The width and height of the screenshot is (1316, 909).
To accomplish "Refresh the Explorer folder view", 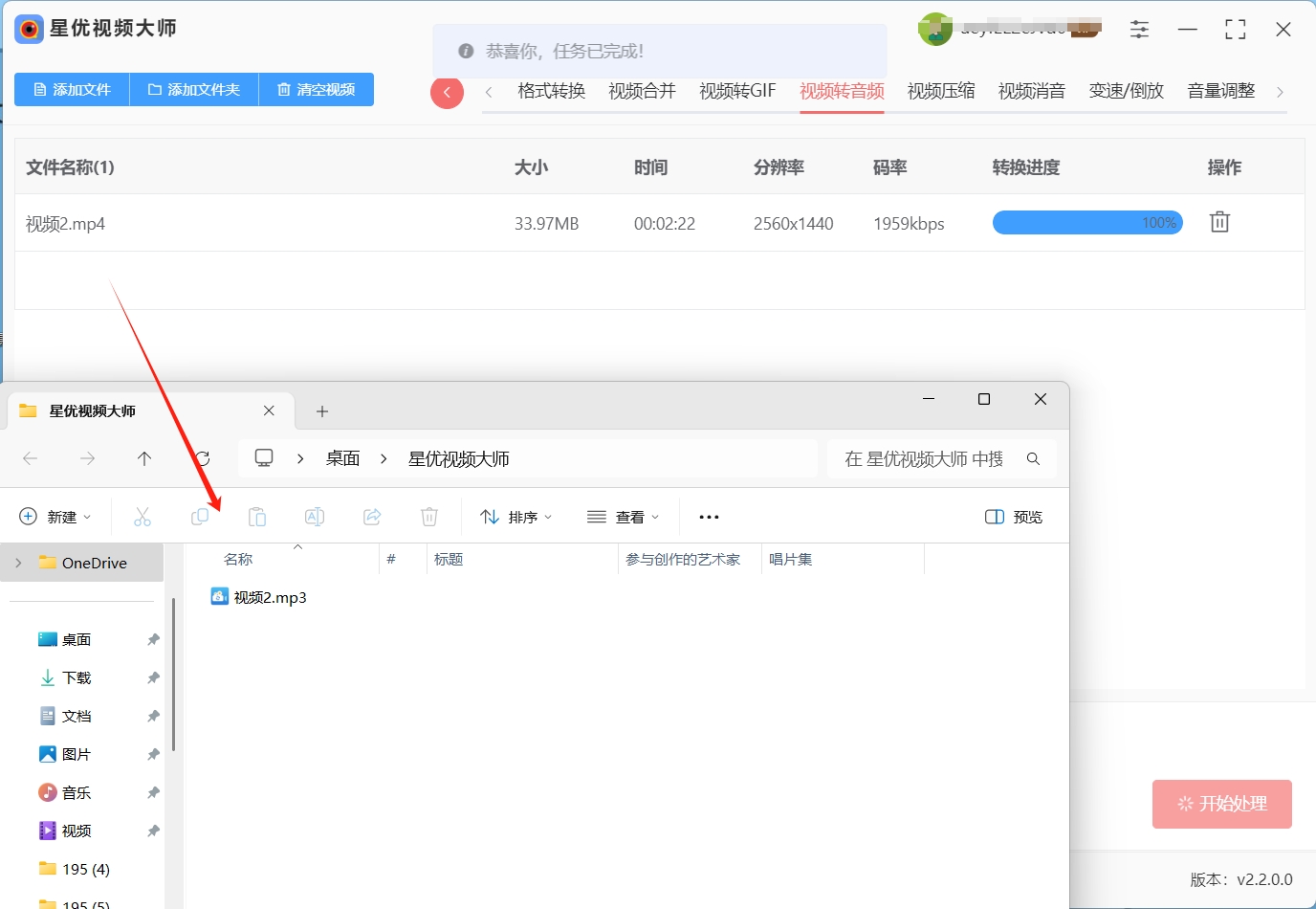I will pyautogui.click(x=202, y=459).
